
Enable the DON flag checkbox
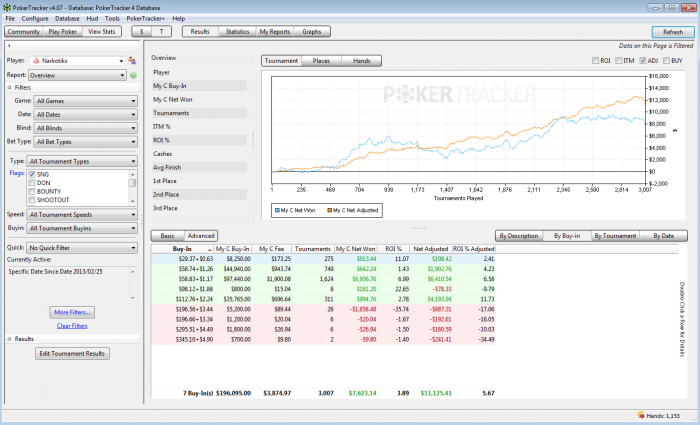(32, 183)
